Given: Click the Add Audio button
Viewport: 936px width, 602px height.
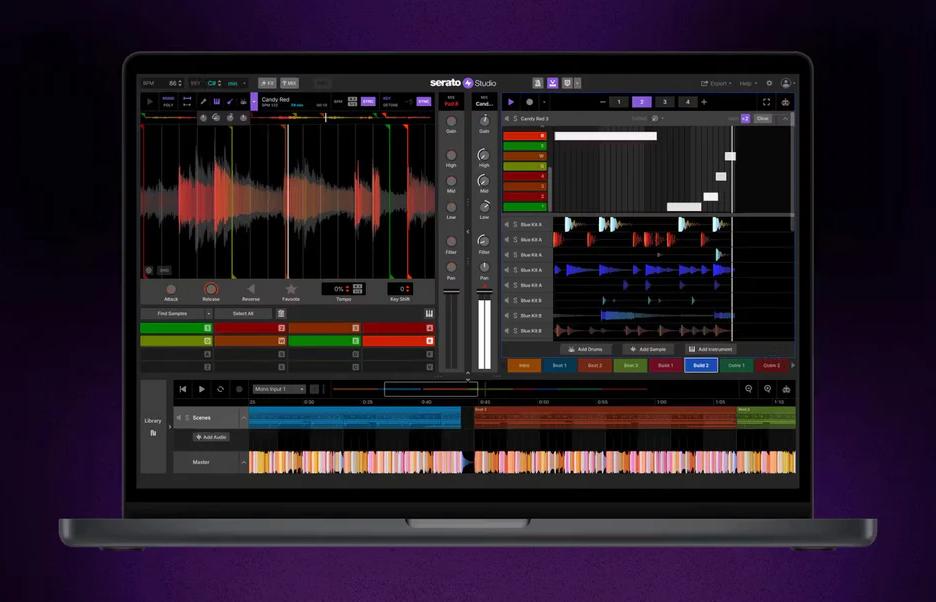Looking at the screenshot, I should [x=211, y=437].
